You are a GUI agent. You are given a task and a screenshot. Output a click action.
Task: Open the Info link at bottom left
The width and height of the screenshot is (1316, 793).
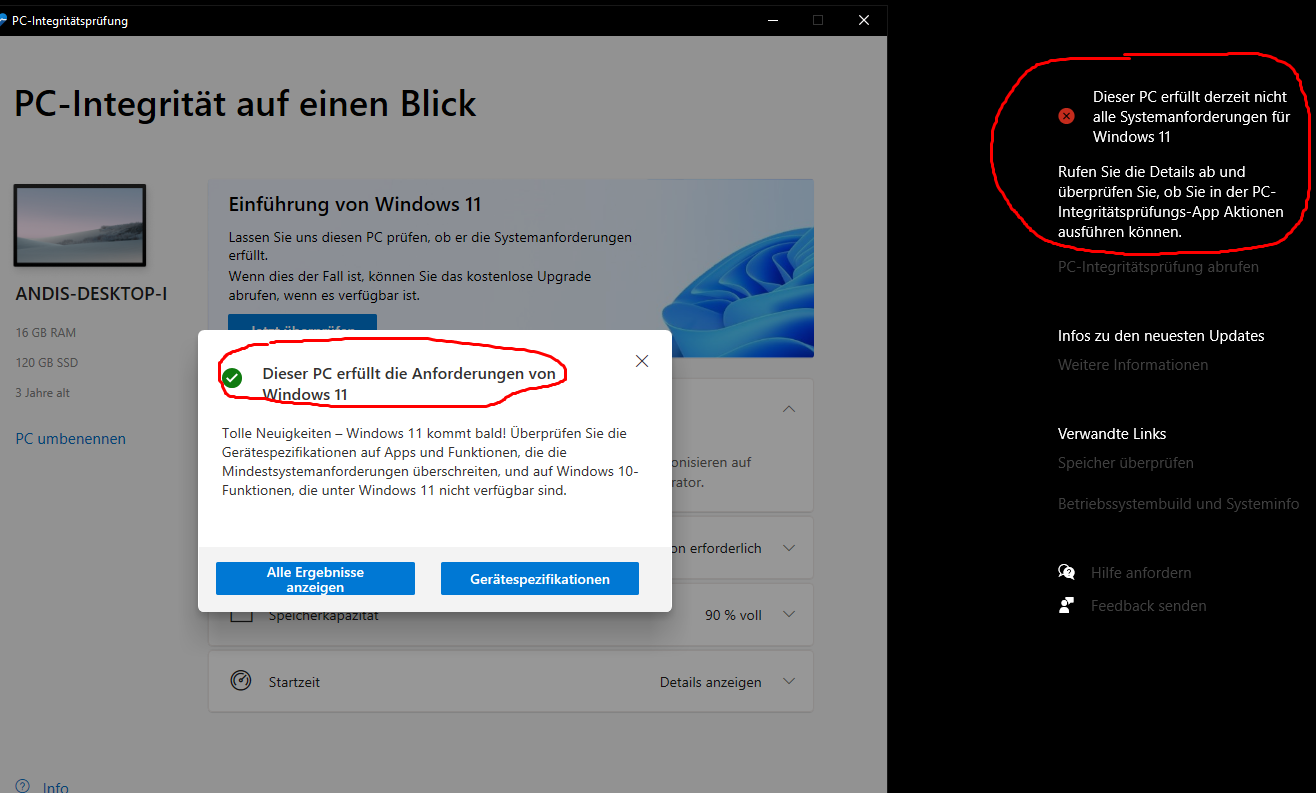[x=56, y=787]
